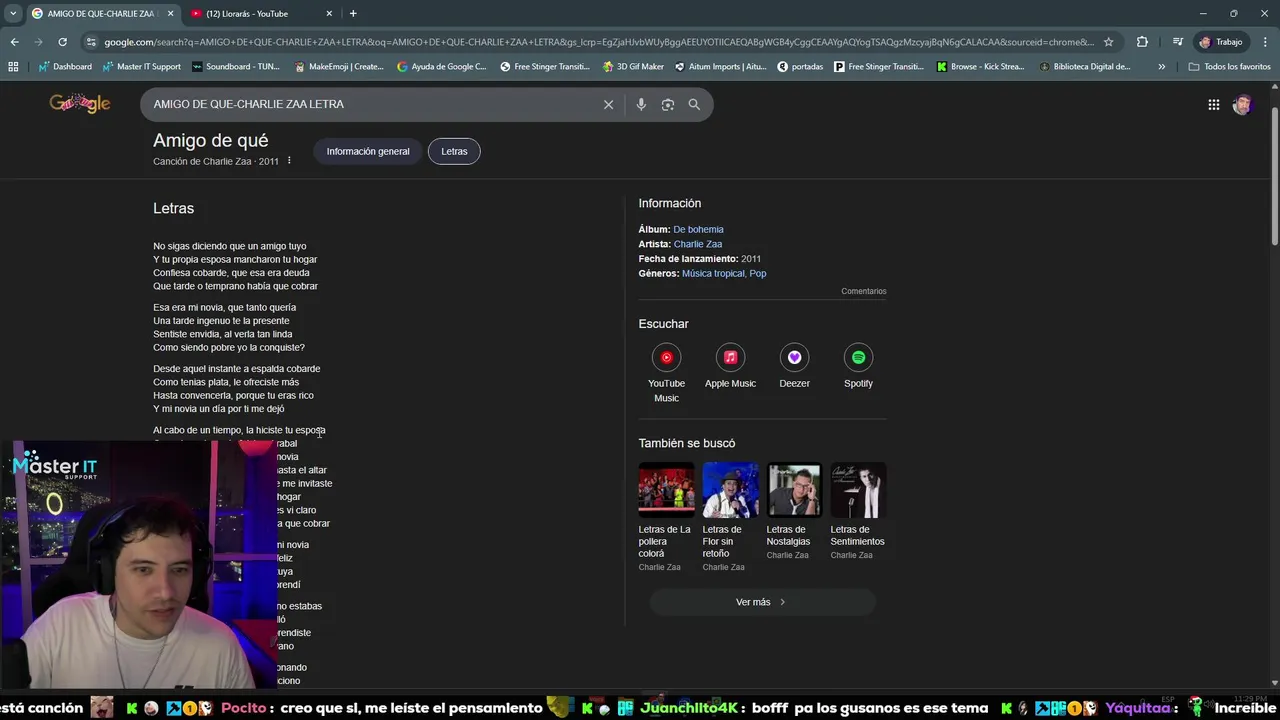Click the lyric line 'Confiesa cobarde, que esa era deuda'
The height and width of the screenshot is (720, 1280).
coord(231,273)
